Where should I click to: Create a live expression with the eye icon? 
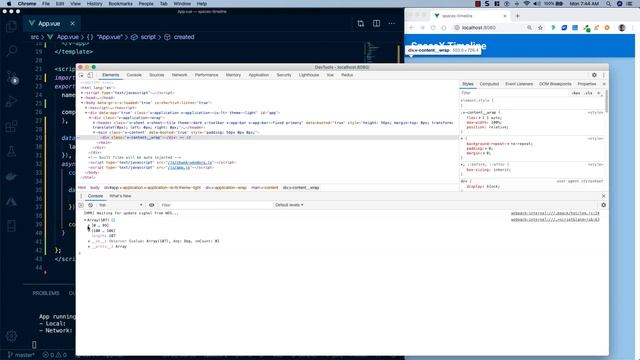pyautogui.click(x=151, y=205)
